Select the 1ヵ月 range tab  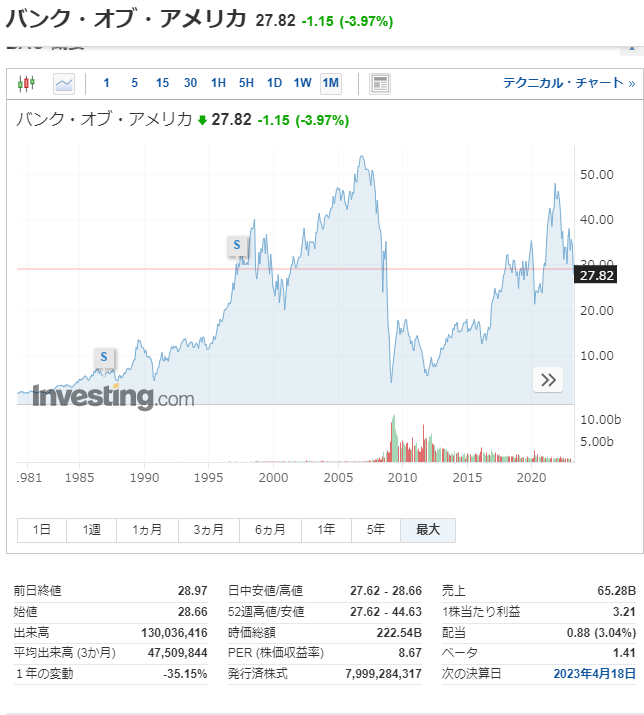coord(147,530)
